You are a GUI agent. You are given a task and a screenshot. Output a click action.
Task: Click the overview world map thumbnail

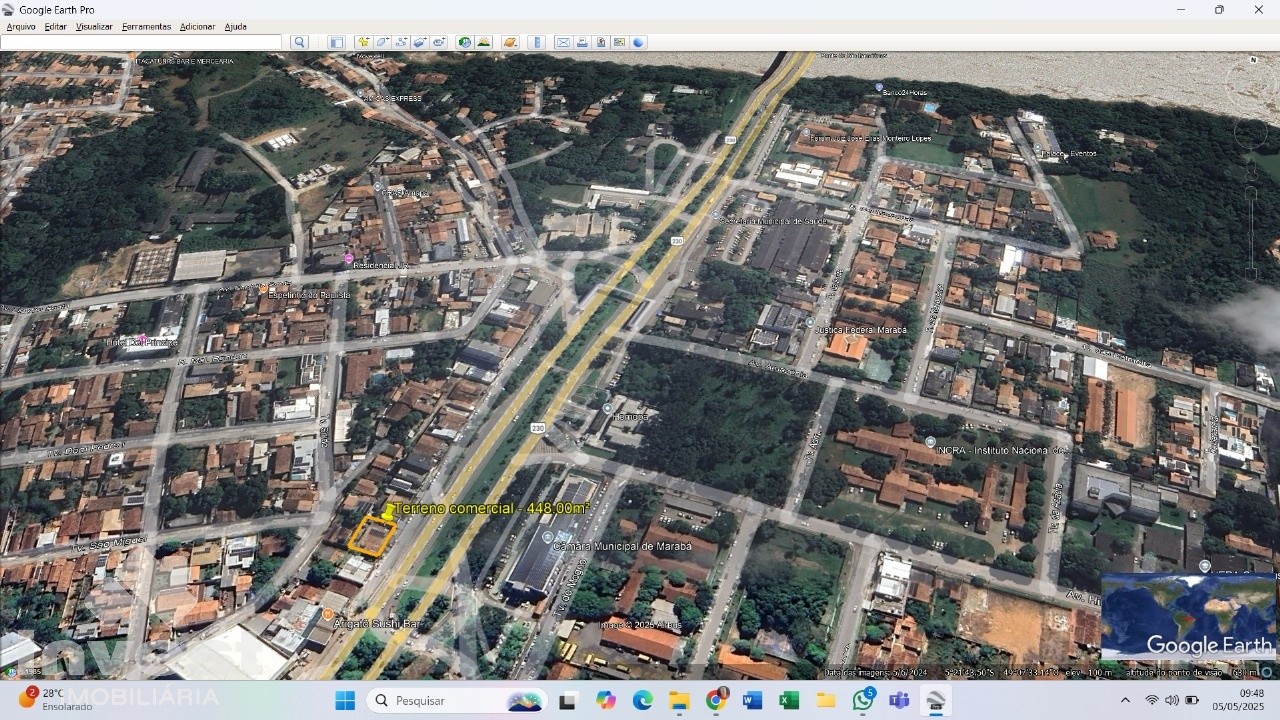pos(1188,617)
